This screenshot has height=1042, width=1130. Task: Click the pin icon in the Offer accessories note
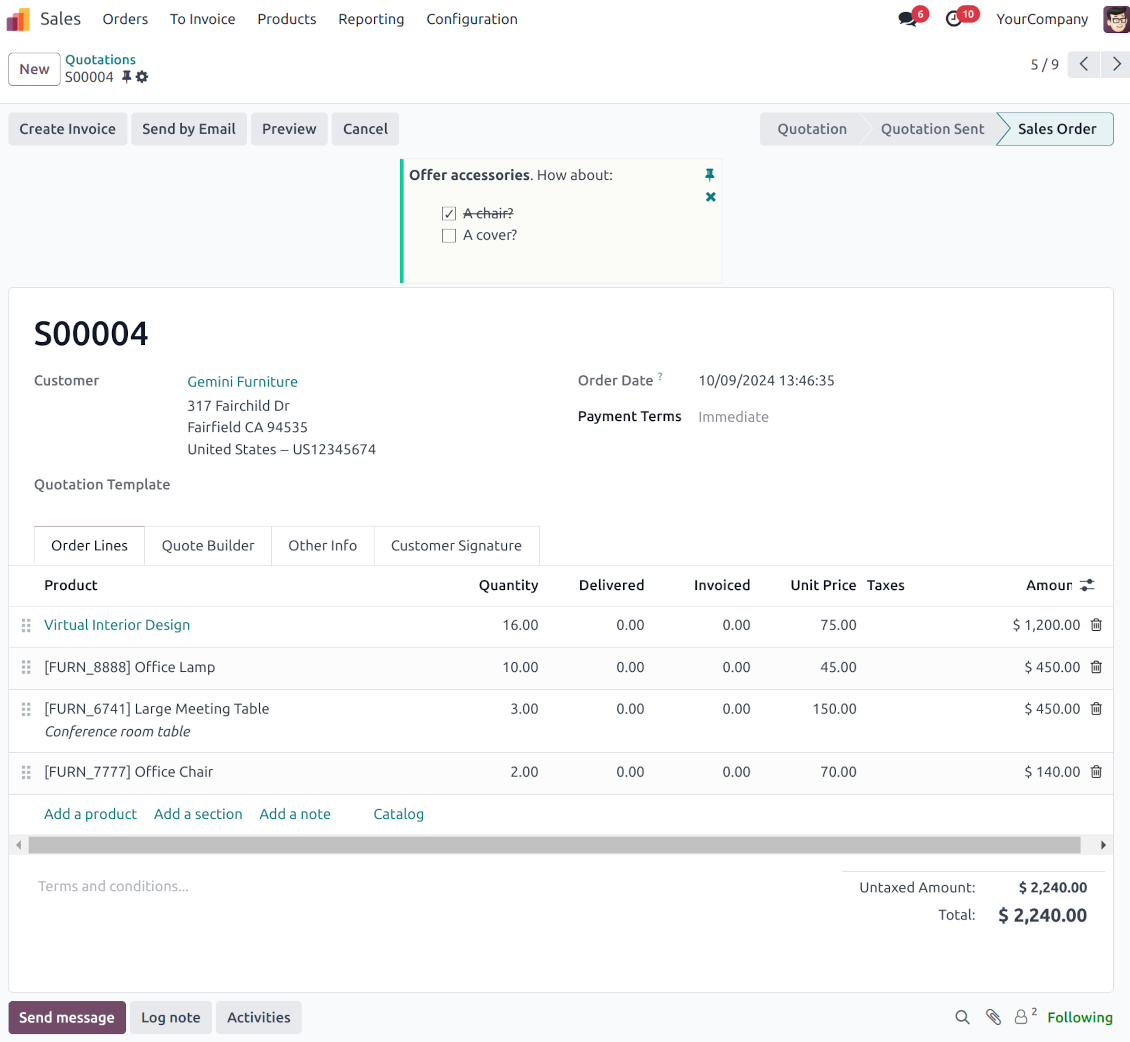pos(710,175)
